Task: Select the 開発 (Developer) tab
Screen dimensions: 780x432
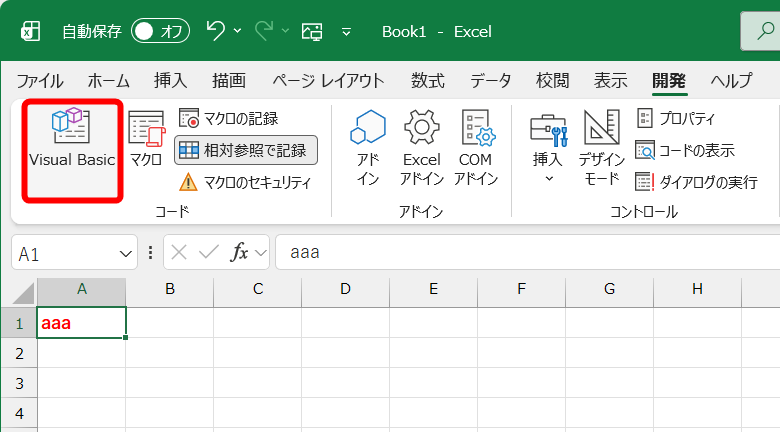Action: click(x=669, y=81)
